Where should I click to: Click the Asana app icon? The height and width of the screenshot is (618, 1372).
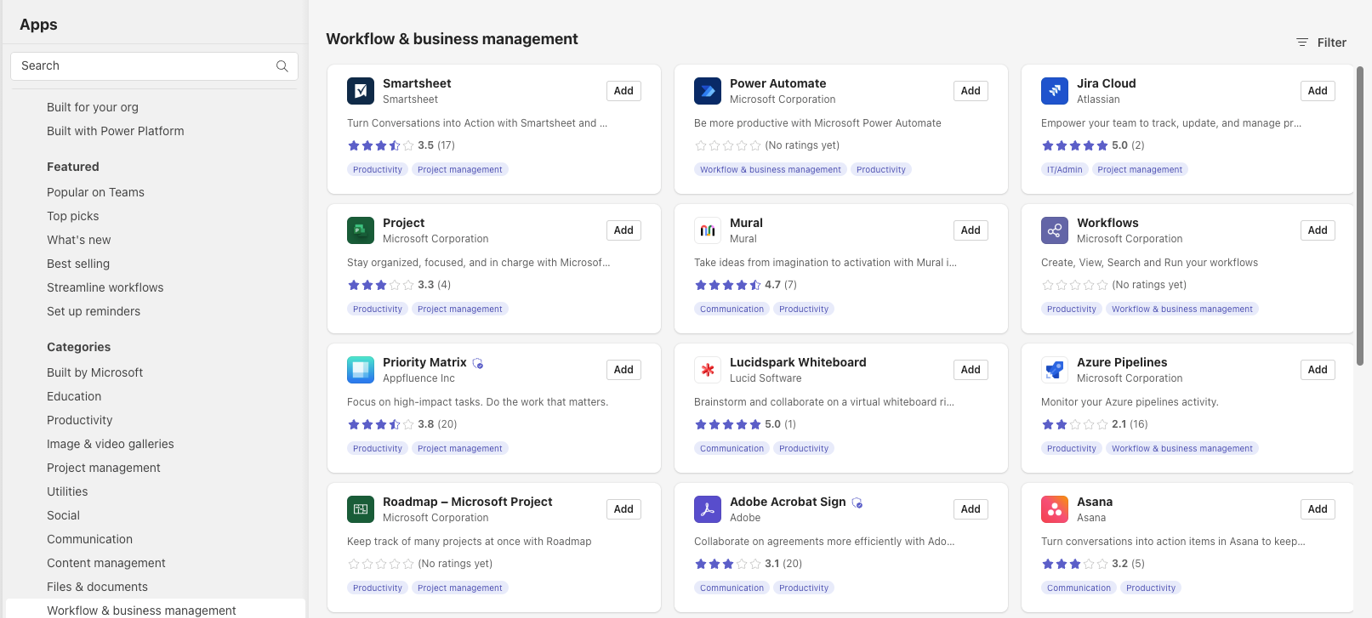pyautogui.click(x=1054, y=509)
